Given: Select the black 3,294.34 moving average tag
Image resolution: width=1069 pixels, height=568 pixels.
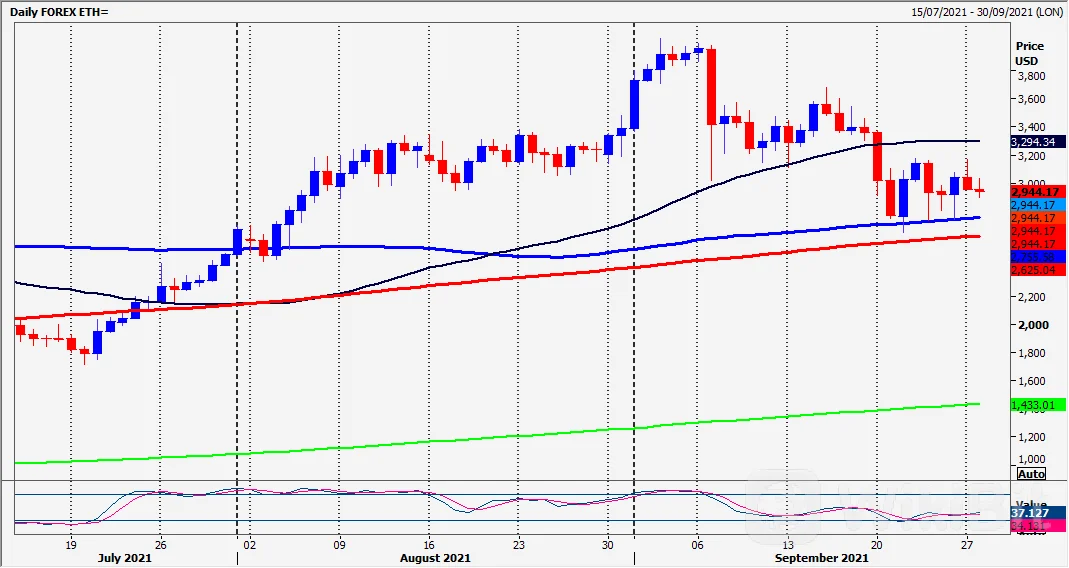Looking at the screenshot, I should (x=1034, y=142).
